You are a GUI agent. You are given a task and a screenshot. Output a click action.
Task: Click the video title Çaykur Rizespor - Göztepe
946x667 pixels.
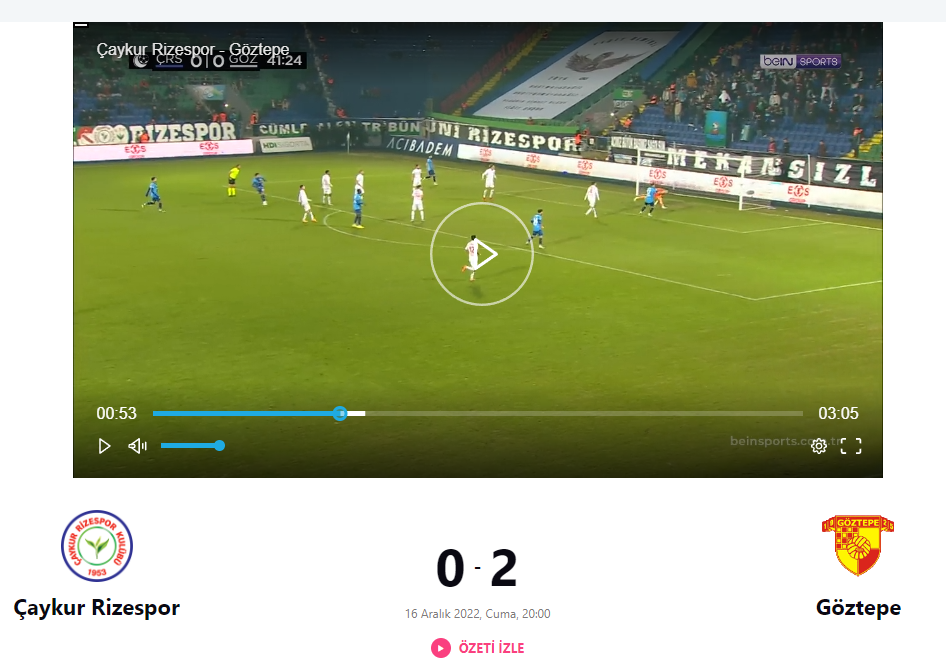click(x=192, y=49)
